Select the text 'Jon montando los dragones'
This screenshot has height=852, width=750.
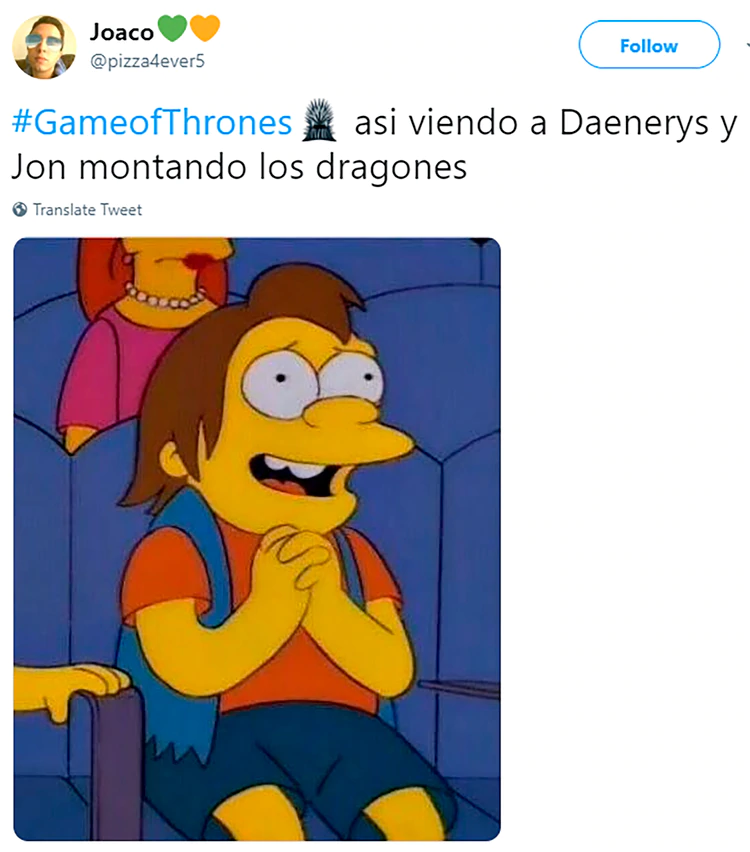[x=239, y=167]
